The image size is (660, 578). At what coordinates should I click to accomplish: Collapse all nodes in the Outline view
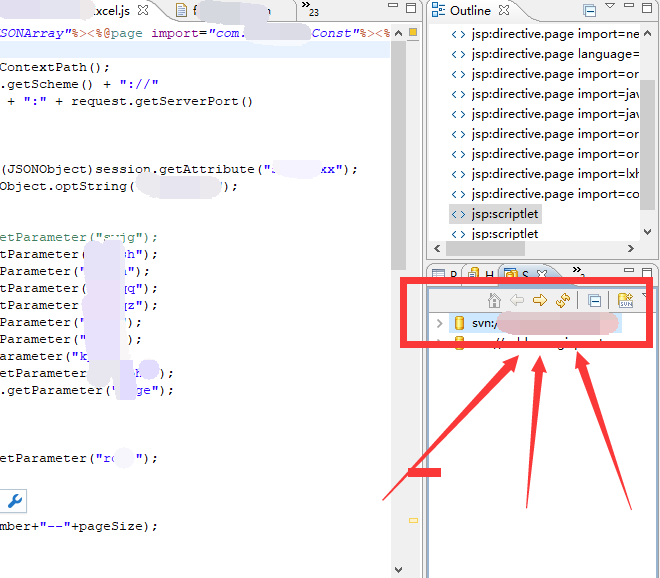[590, 10]
